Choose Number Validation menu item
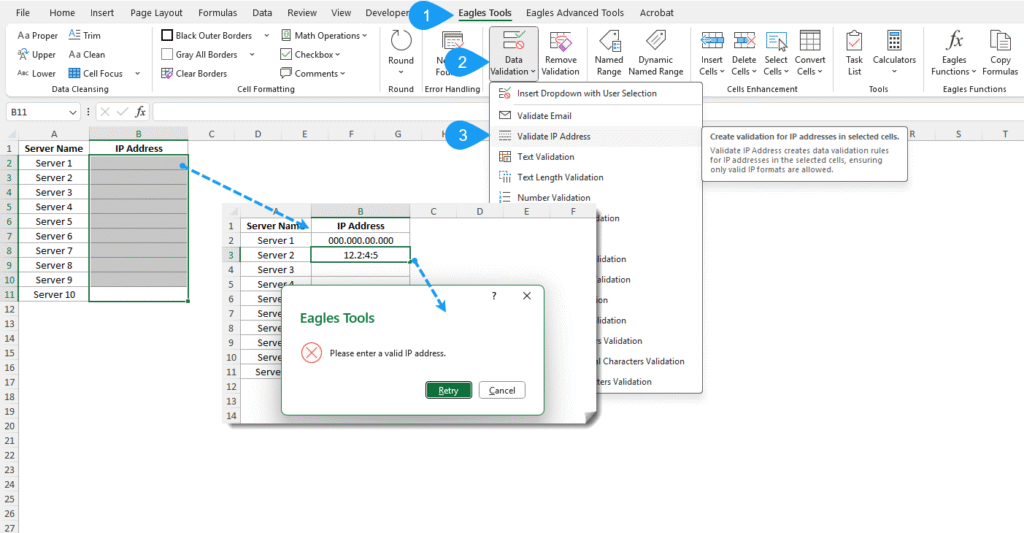 [x=596, y=197]
